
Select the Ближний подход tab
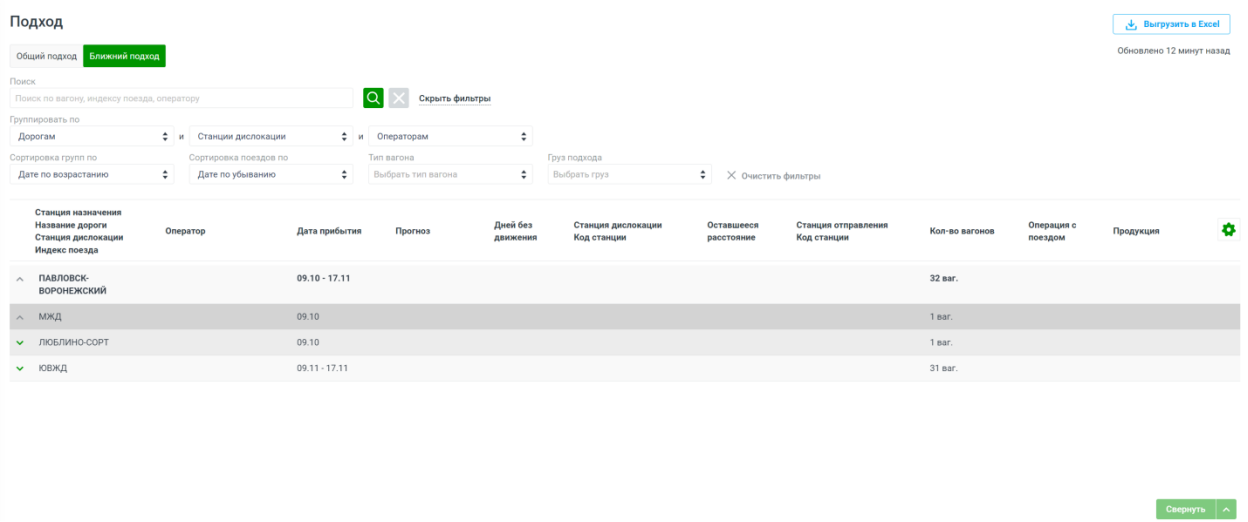(124, 56)
